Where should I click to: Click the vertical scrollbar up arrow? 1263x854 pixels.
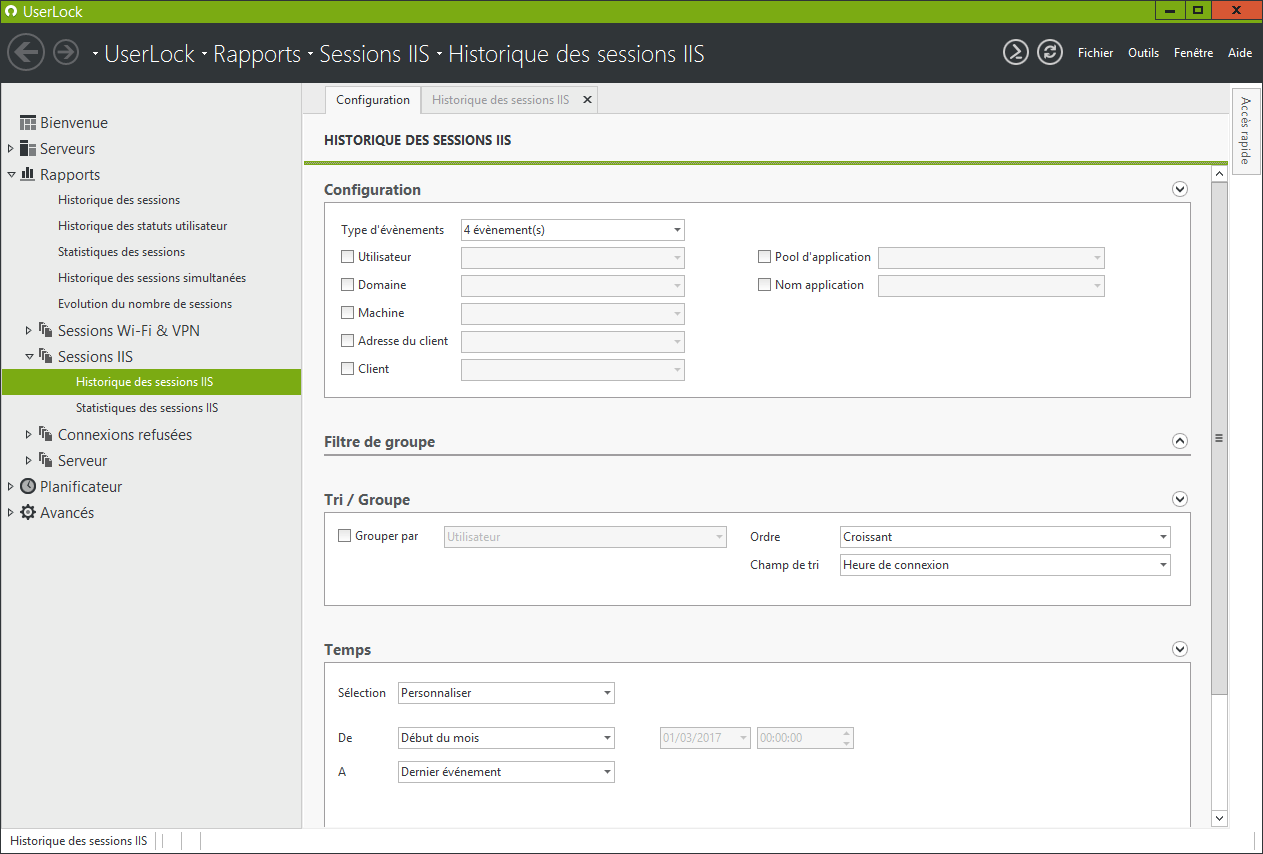click(1219, 174)
